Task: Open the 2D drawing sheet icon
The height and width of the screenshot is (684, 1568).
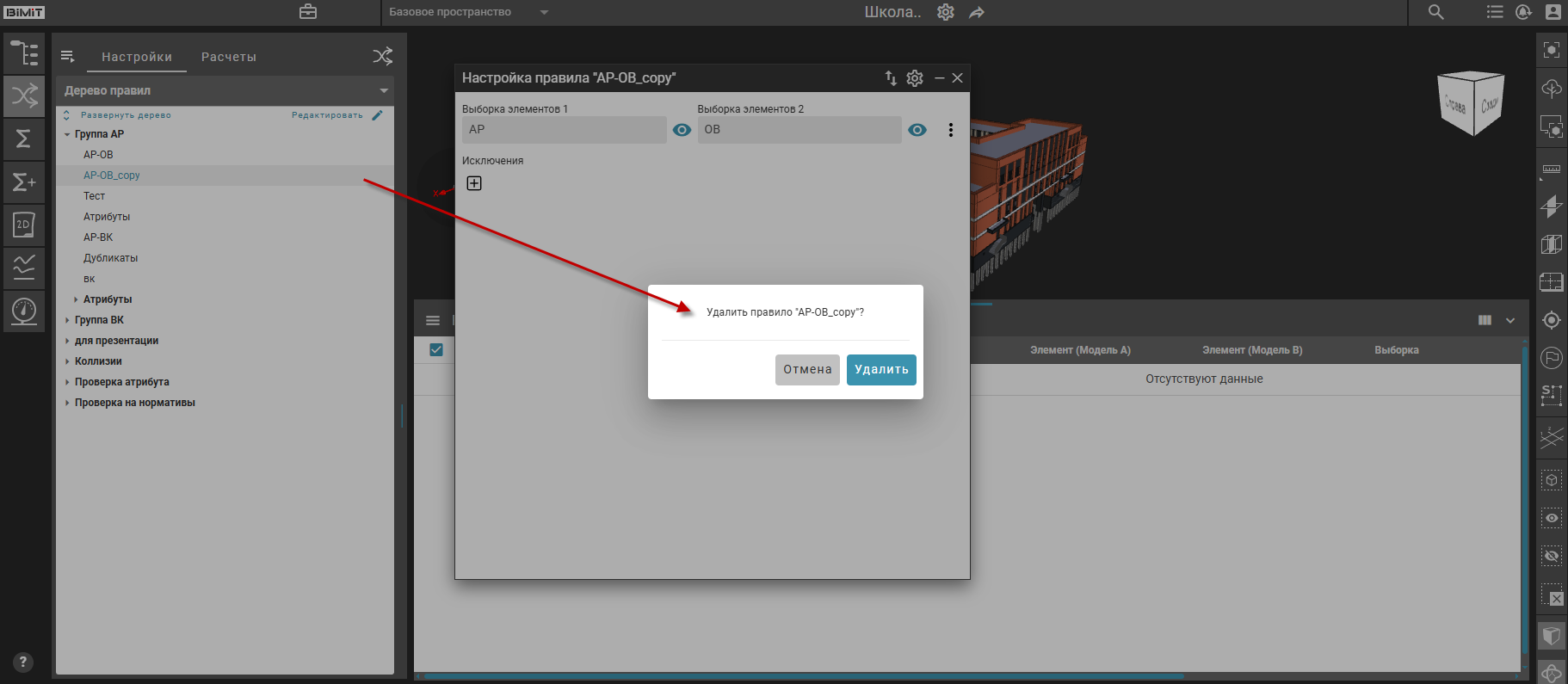Action: pyautogui.click(x=24, y=225)
